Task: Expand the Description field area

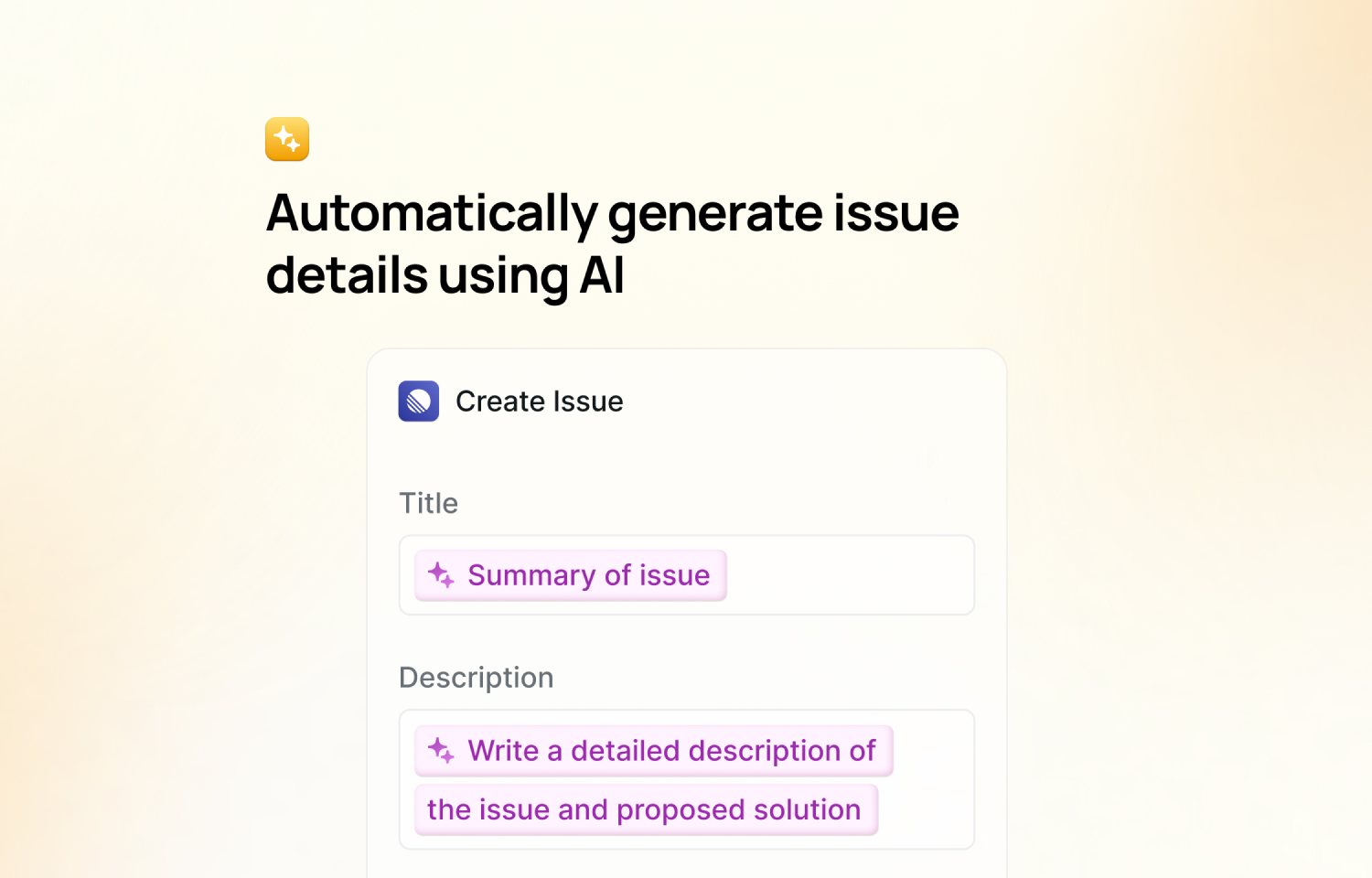Action: click(686, 778)
